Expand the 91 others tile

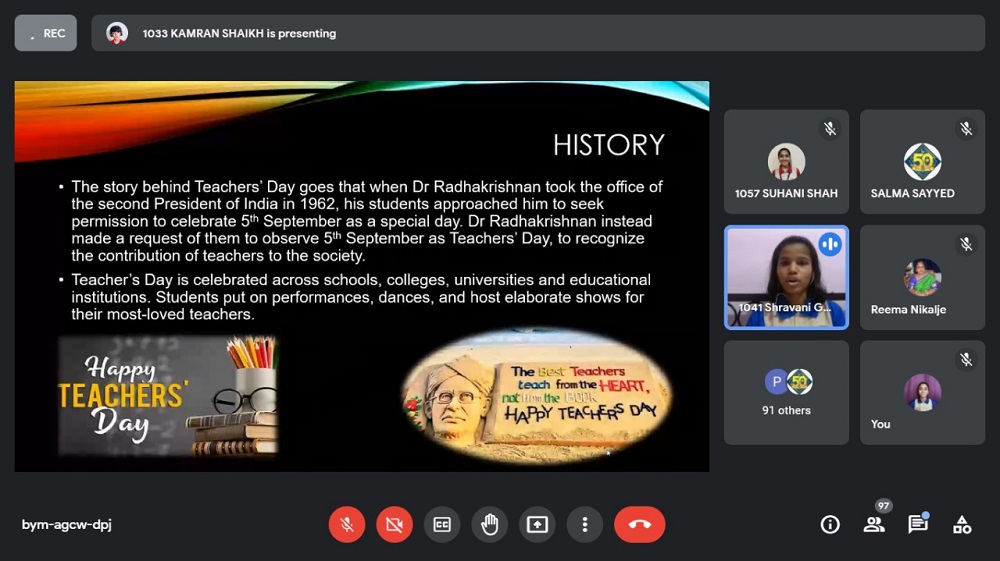[x=786, y=392]
